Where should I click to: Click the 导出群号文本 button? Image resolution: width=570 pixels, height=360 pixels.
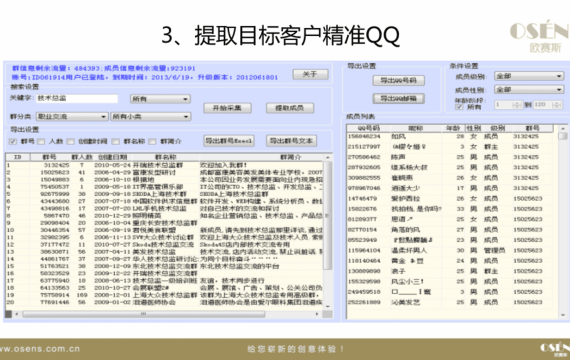(x=291, y=141)
